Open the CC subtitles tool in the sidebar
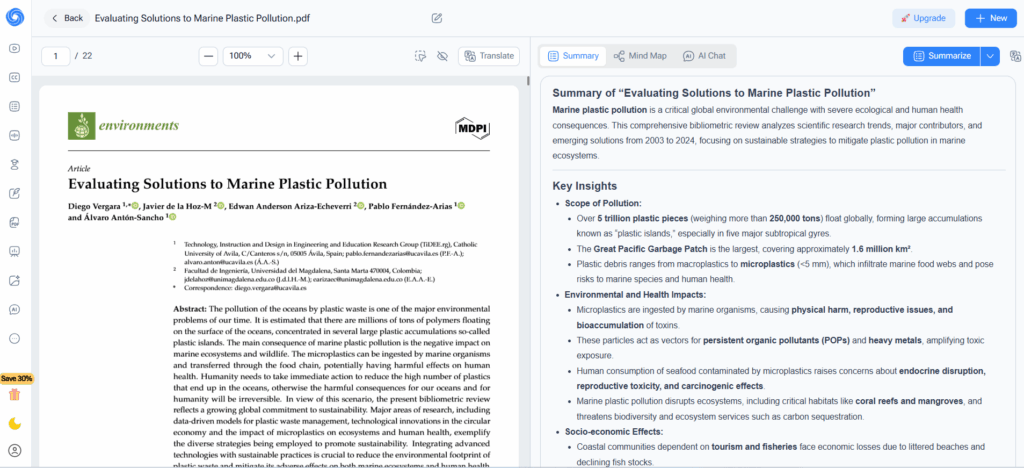 [14, 77]
